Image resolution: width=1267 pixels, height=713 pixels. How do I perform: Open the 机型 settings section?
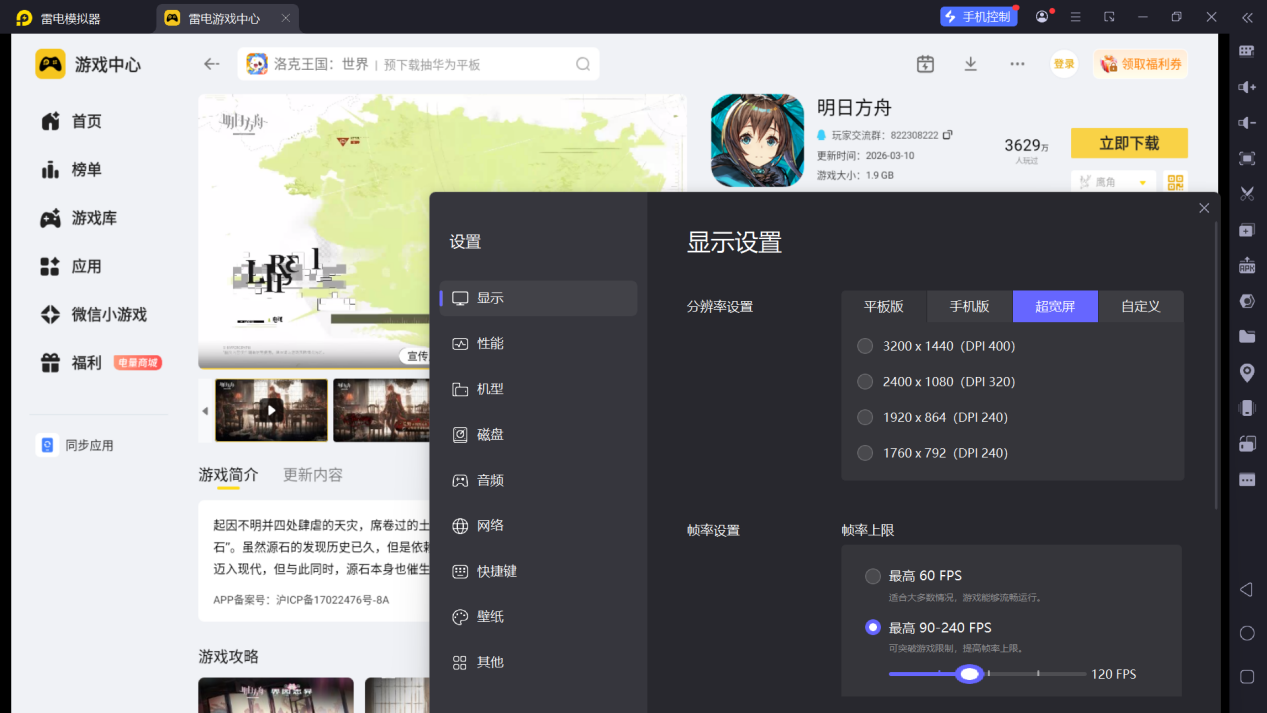coord(538,389)
